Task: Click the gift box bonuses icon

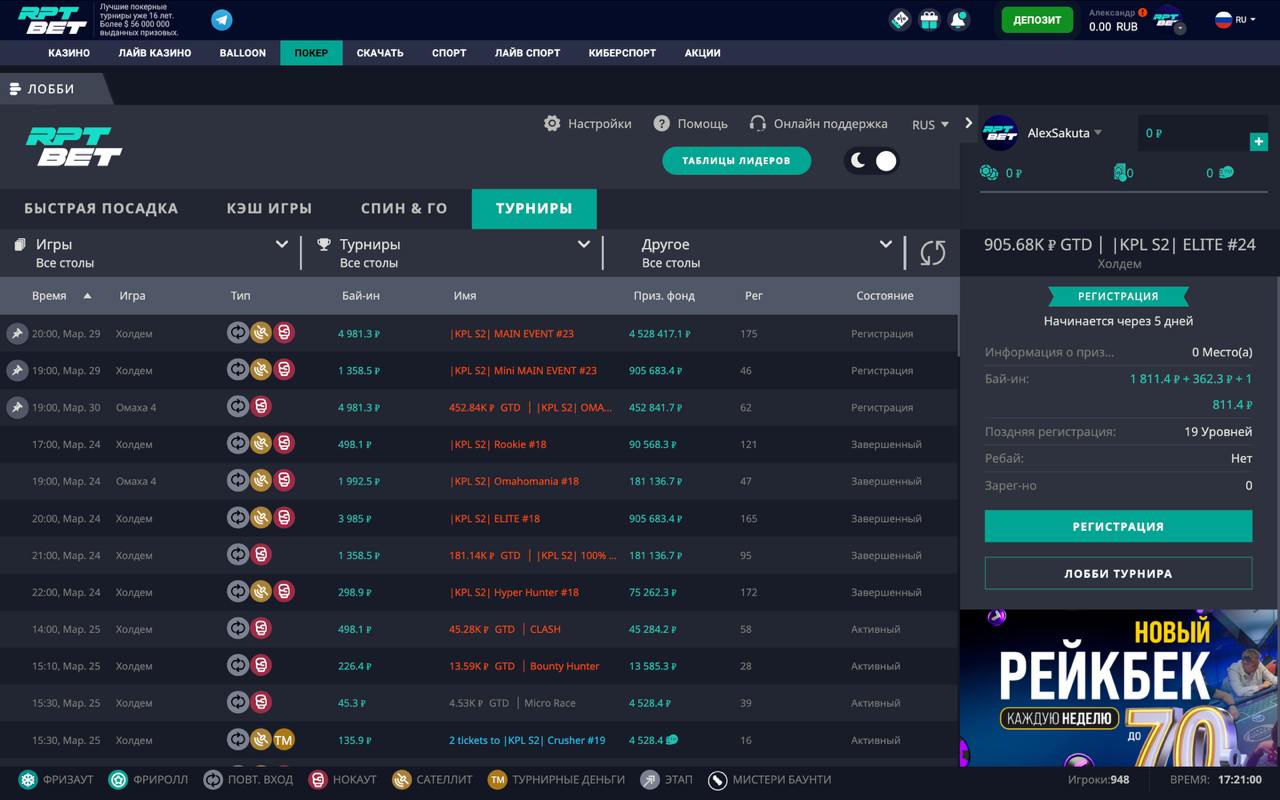Action: 929,20
